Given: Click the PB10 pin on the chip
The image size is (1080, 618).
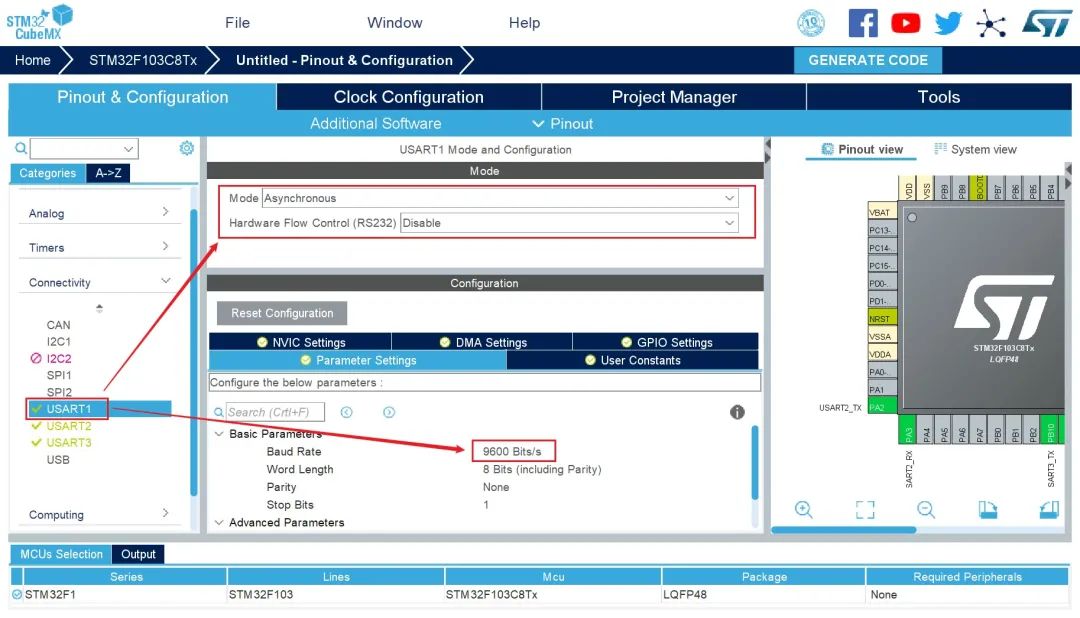Looking at the screenshot, I should (x=1050, y=429).
